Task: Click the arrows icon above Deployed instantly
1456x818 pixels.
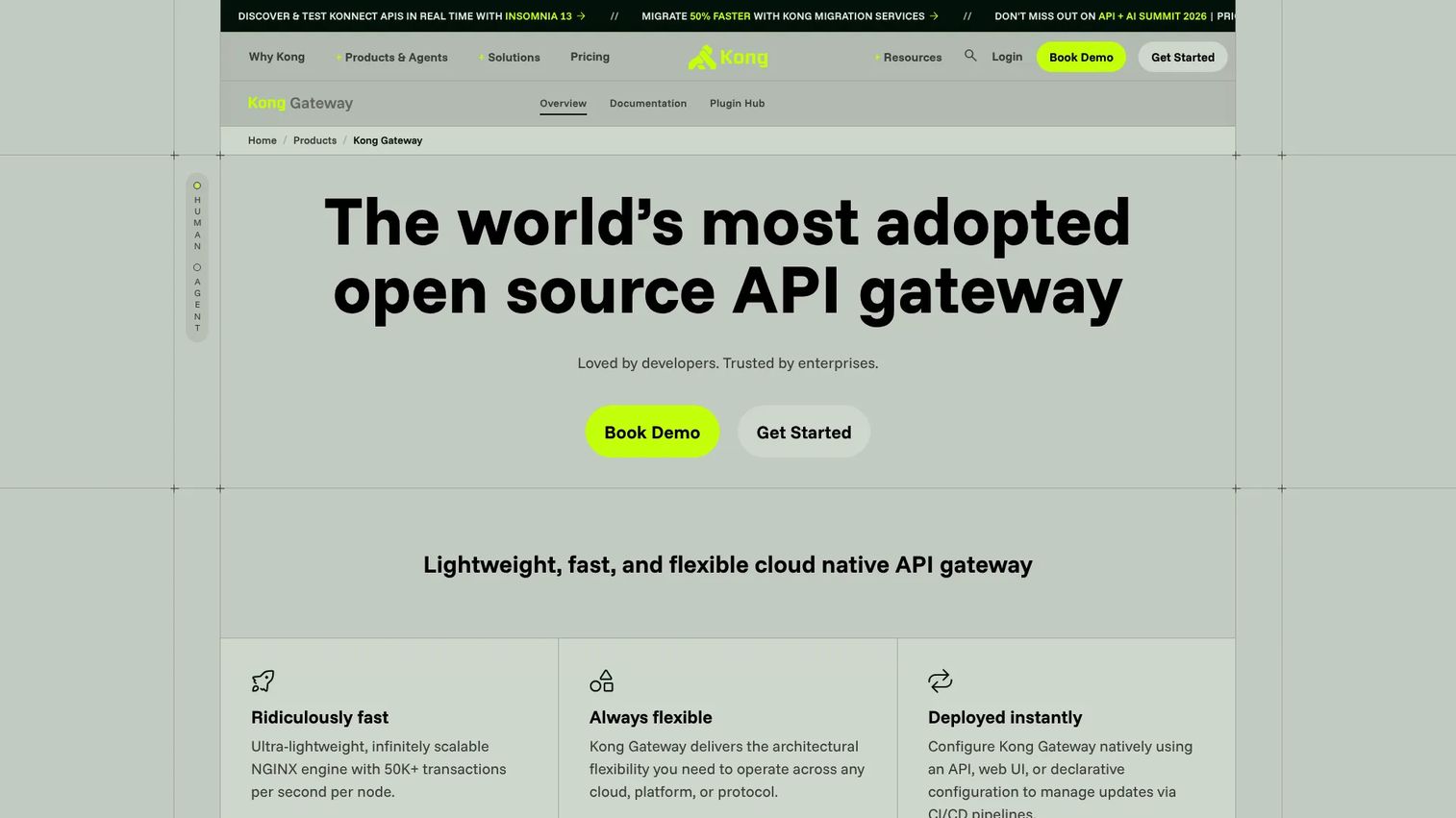Action: pos(940,681)
